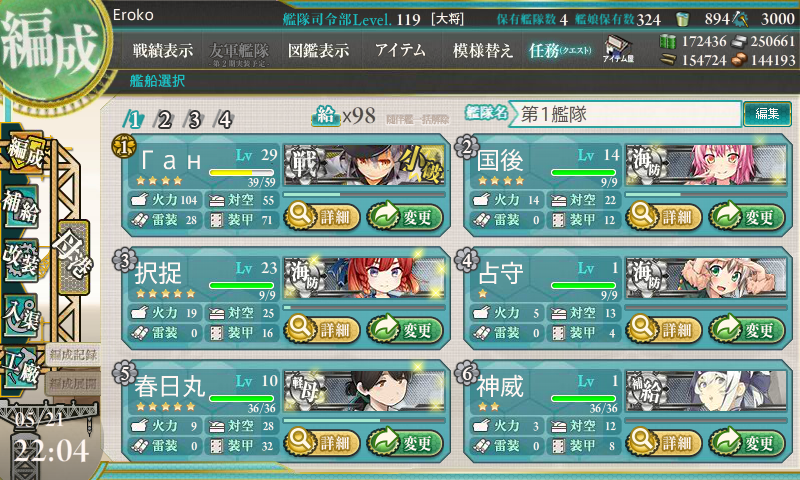Open the 補給 resupply sidebar icon

[x=20, y=207]
